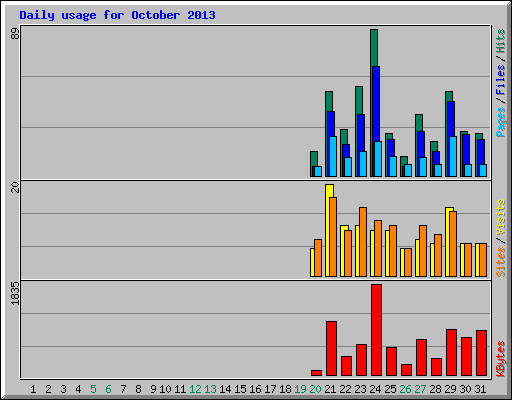Image resolution: width=512 pixels, height=400 pixels.
Task: Click green weekend day label 13
Action: point(210,389)
